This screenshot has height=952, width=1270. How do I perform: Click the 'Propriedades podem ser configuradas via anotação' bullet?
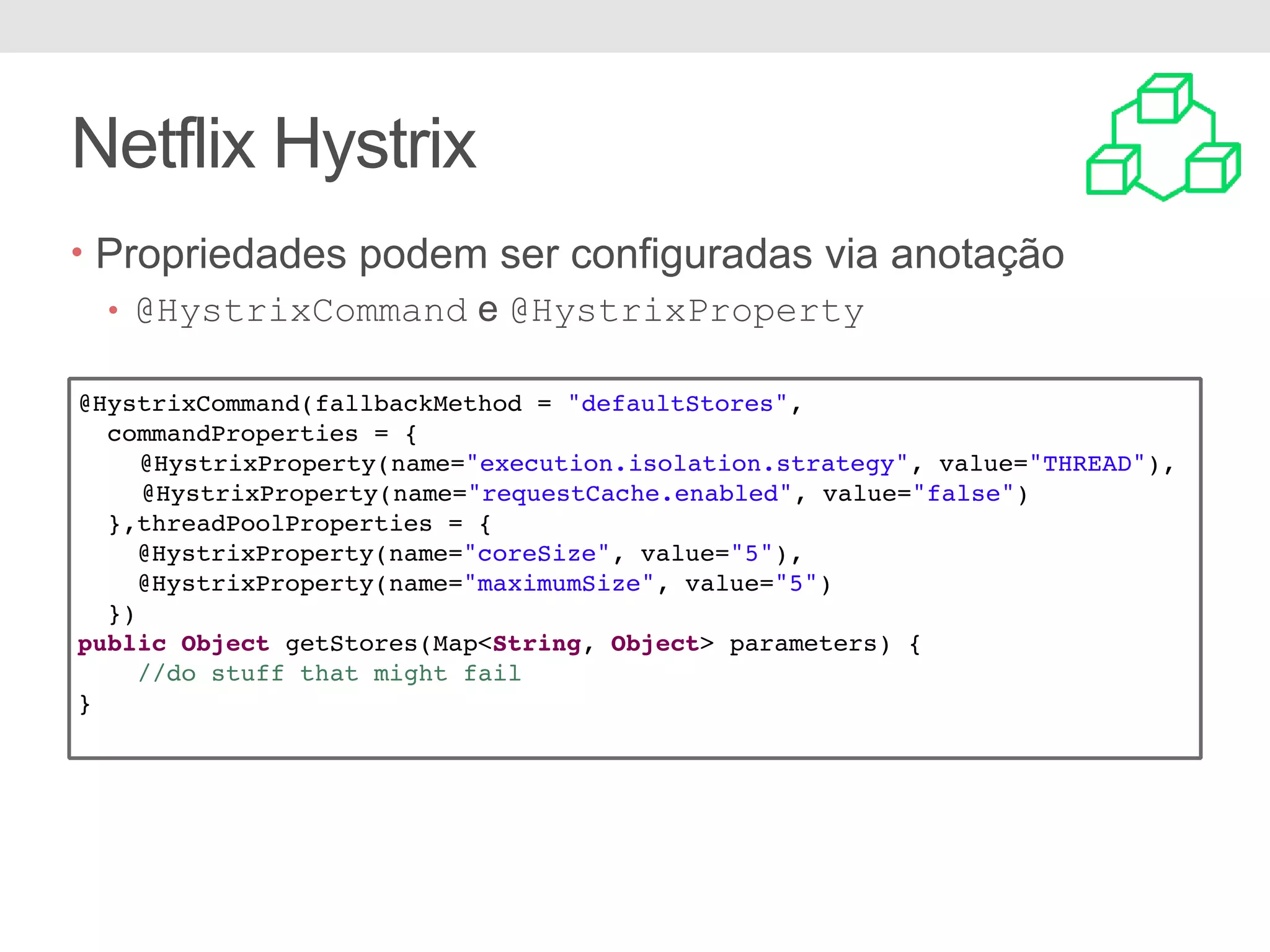pyautogui.click(x=580, y=254)
